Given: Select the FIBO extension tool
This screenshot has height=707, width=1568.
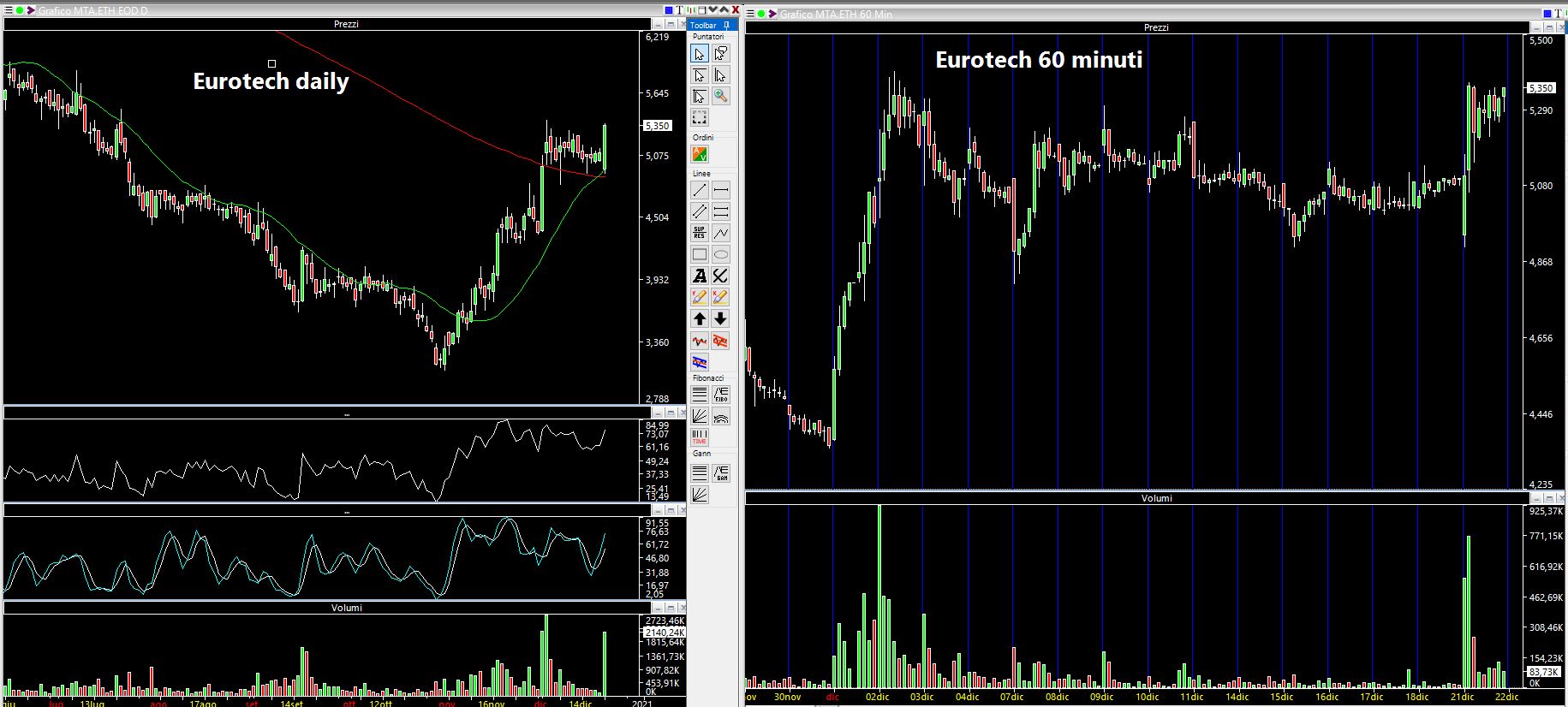Looking at the screenshot, I should point(721,395).
